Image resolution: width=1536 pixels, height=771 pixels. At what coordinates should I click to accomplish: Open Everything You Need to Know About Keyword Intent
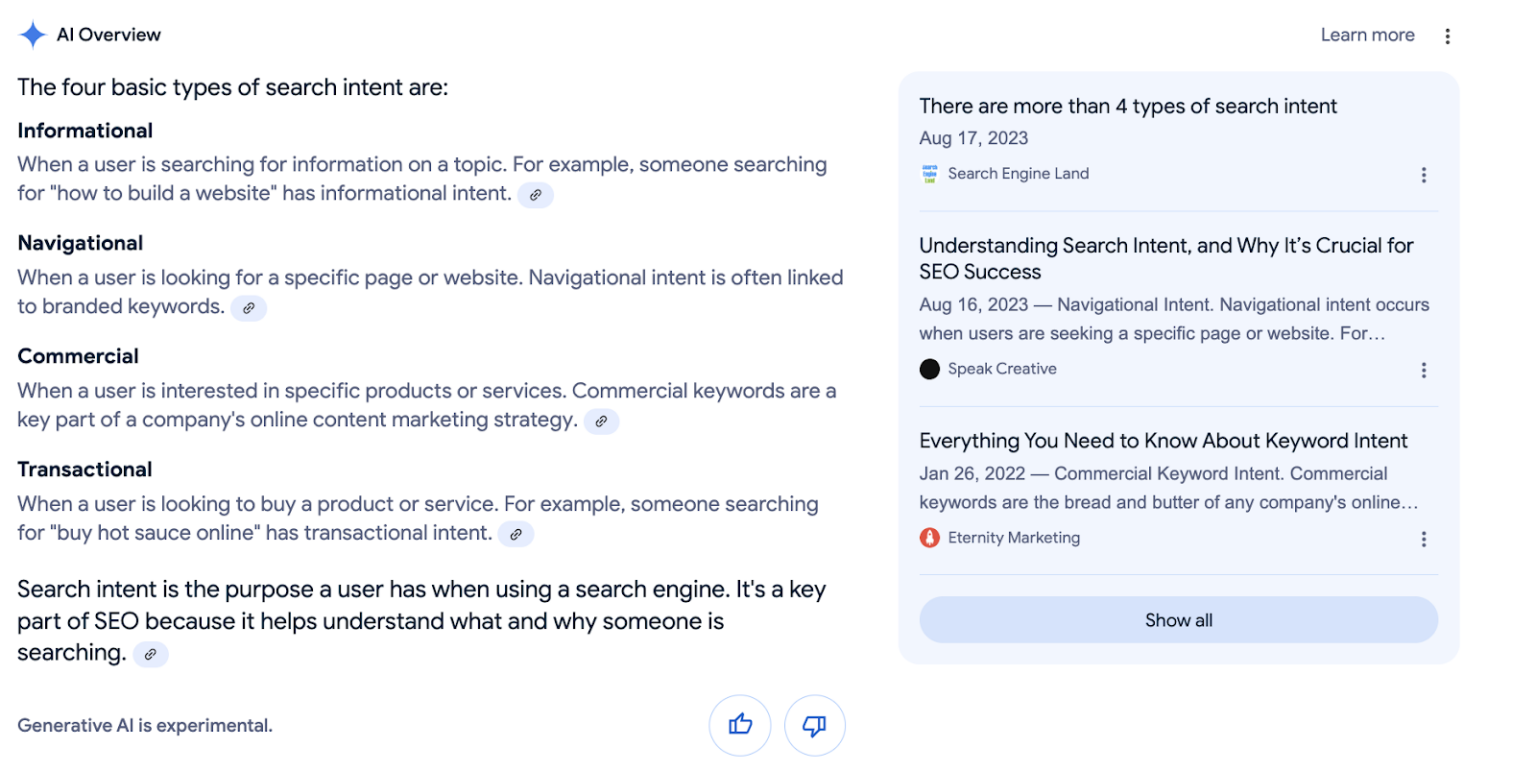click(x=1162, y=440)
